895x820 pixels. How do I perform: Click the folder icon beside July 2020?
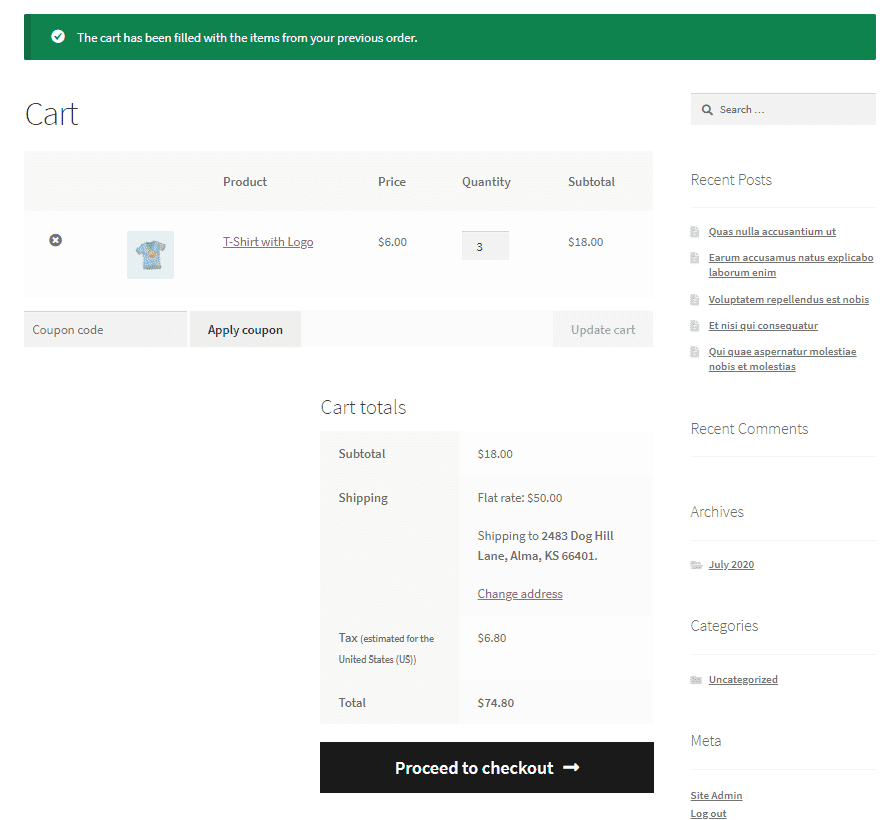[x=696, y=565]
